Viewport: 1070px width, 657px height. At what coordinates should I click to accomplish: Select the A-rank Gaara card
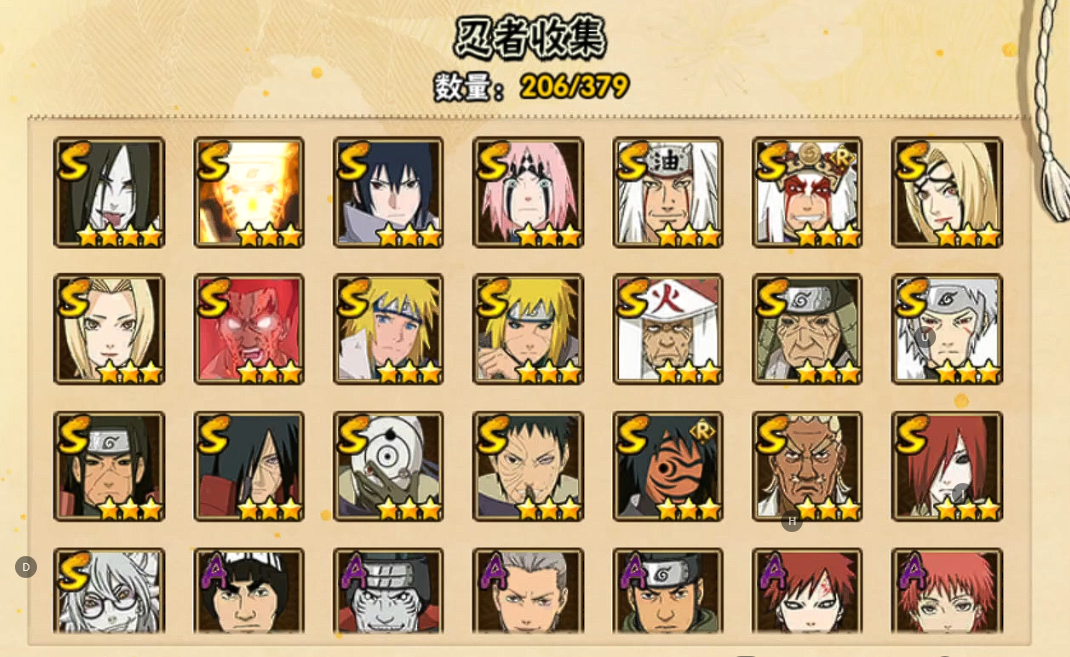tap(807, 591)
